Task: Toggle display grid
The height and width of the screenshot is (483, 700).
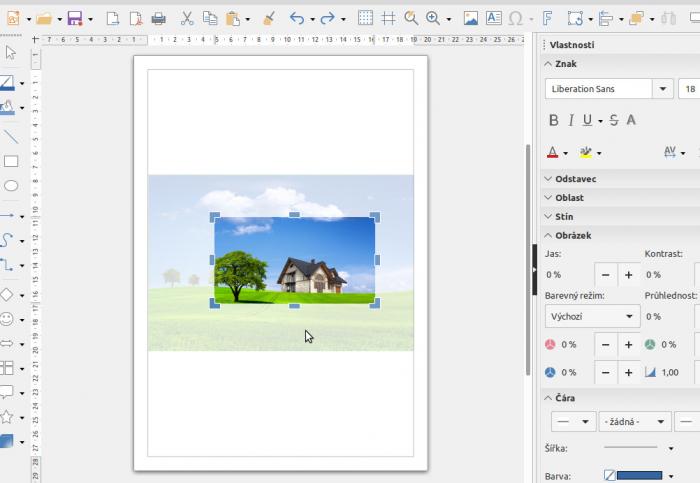Action: tap(365, 19)
